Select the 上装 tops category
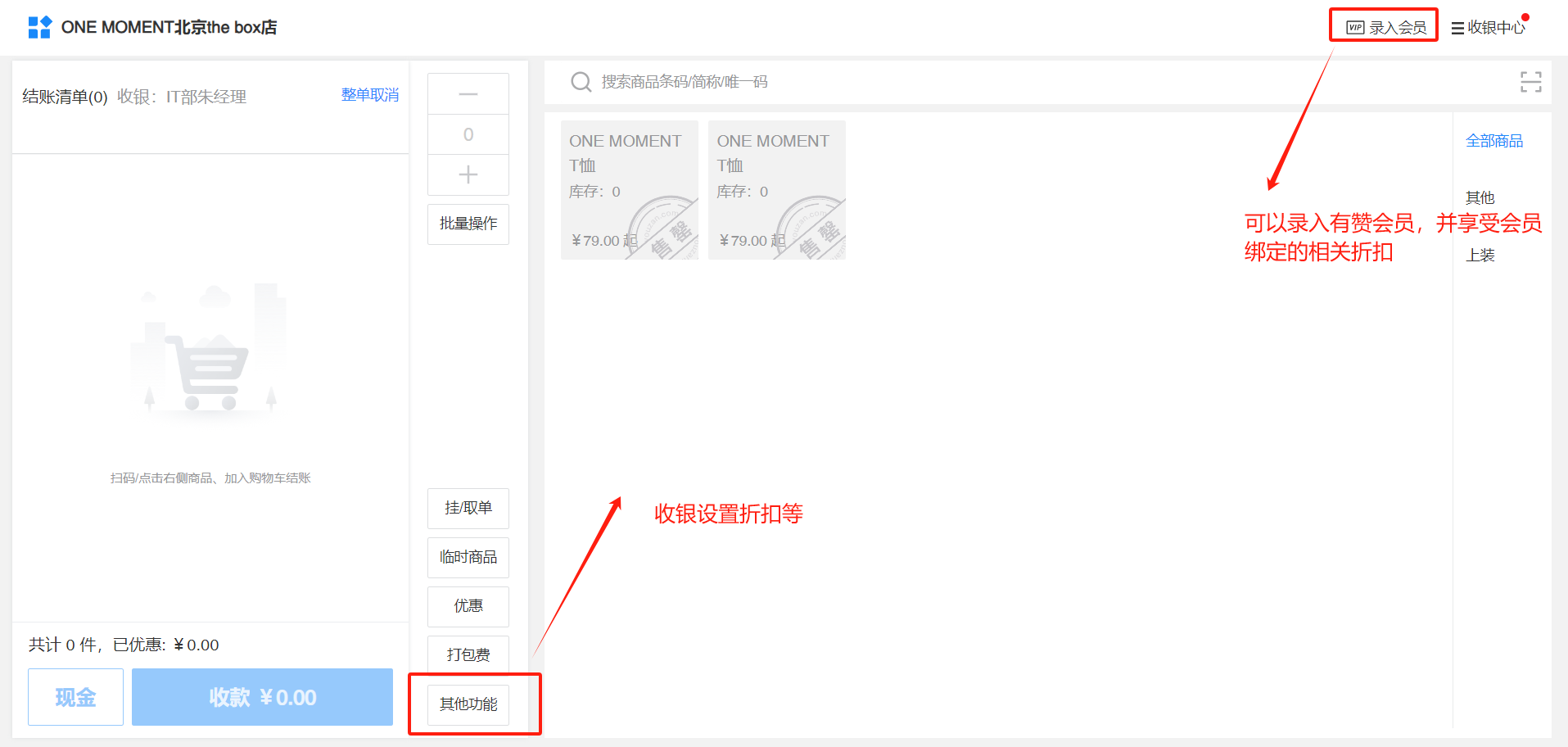The height and width of the screenshot is (747, 1568). pos(1480,255)
